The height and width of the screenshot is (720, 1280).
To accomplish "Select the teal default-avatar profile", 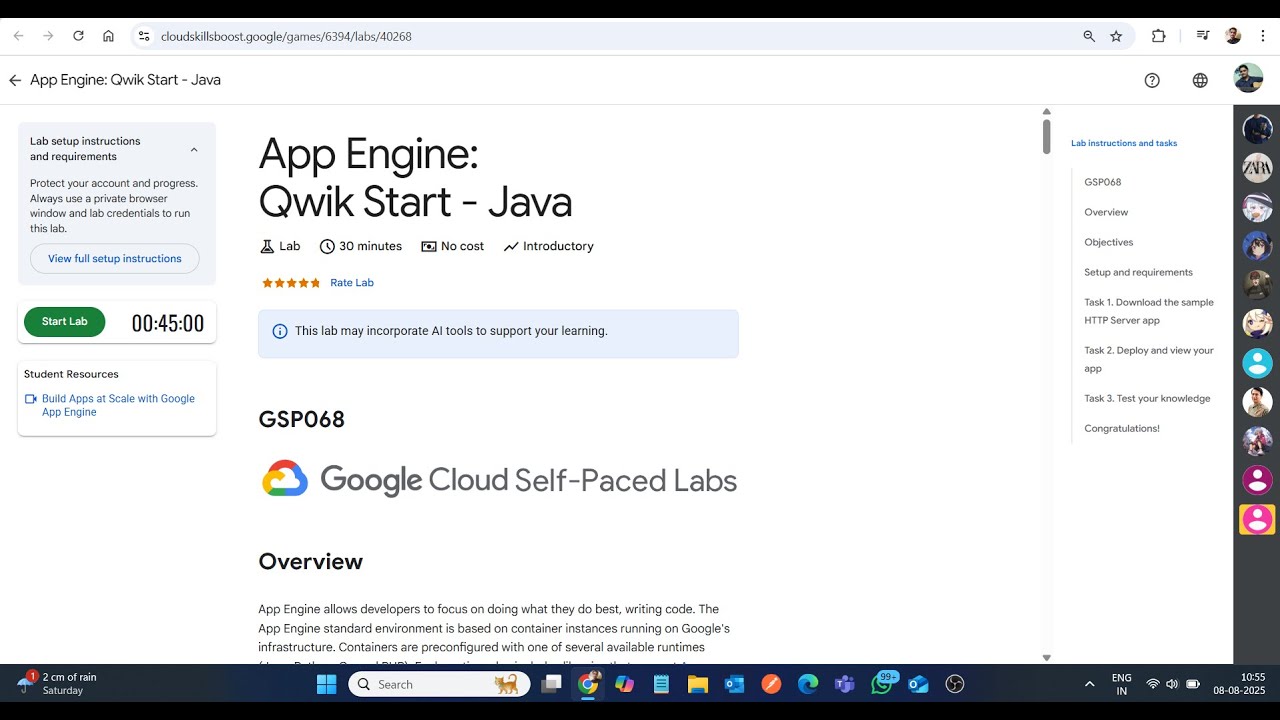I will click(1257, 363).
